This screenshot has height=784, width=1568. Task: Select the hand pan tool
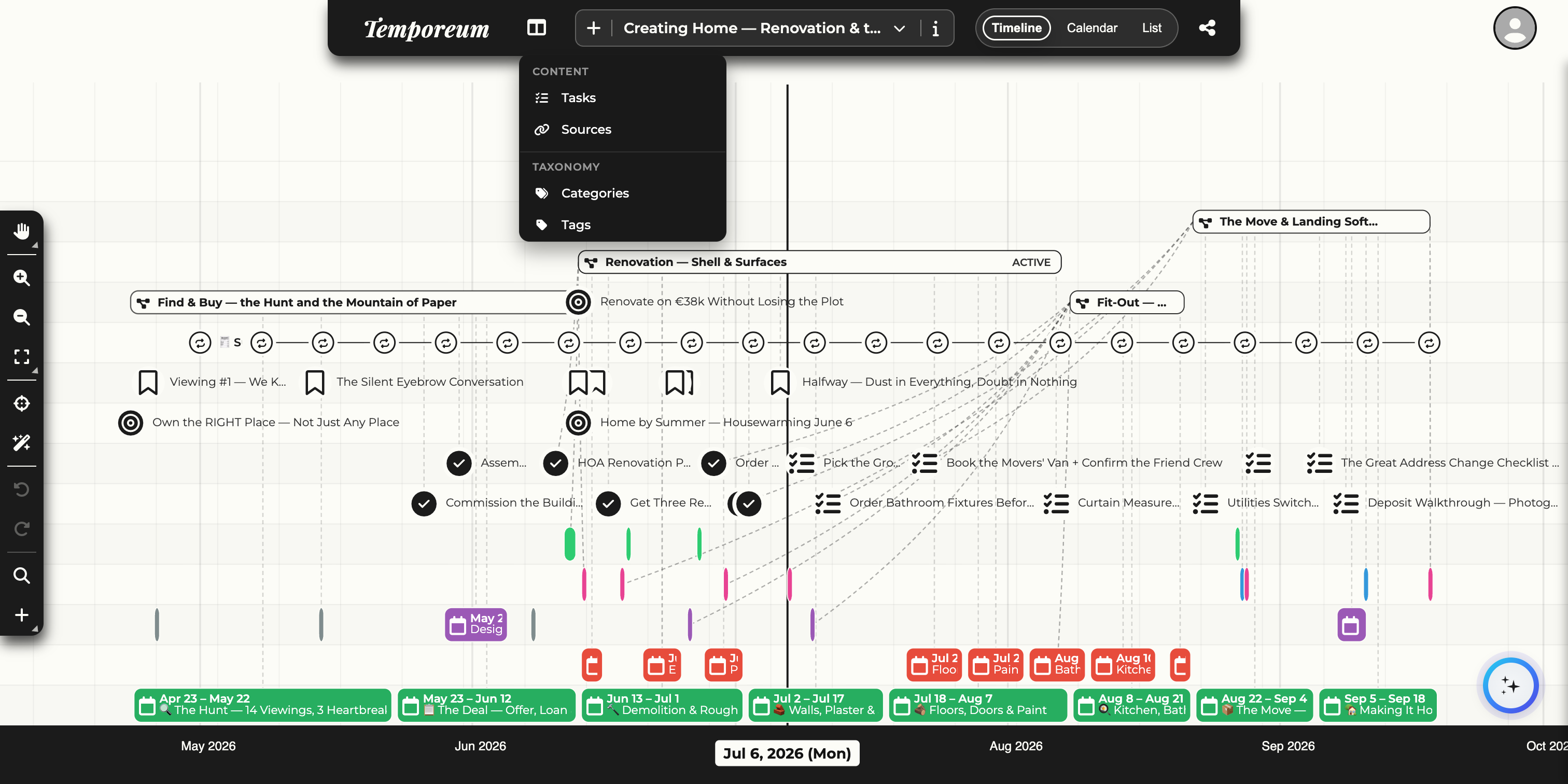[x=21, y=231]
